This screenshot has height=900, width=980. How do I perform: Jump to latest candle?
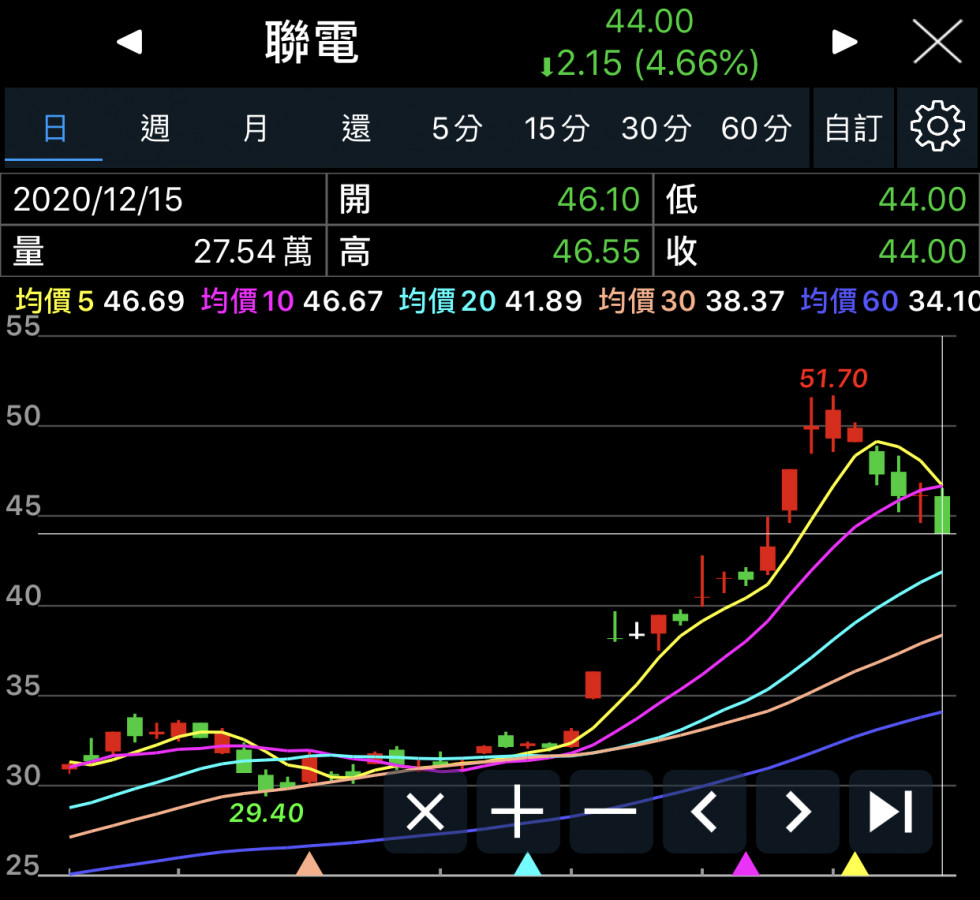tap(890, 812)
